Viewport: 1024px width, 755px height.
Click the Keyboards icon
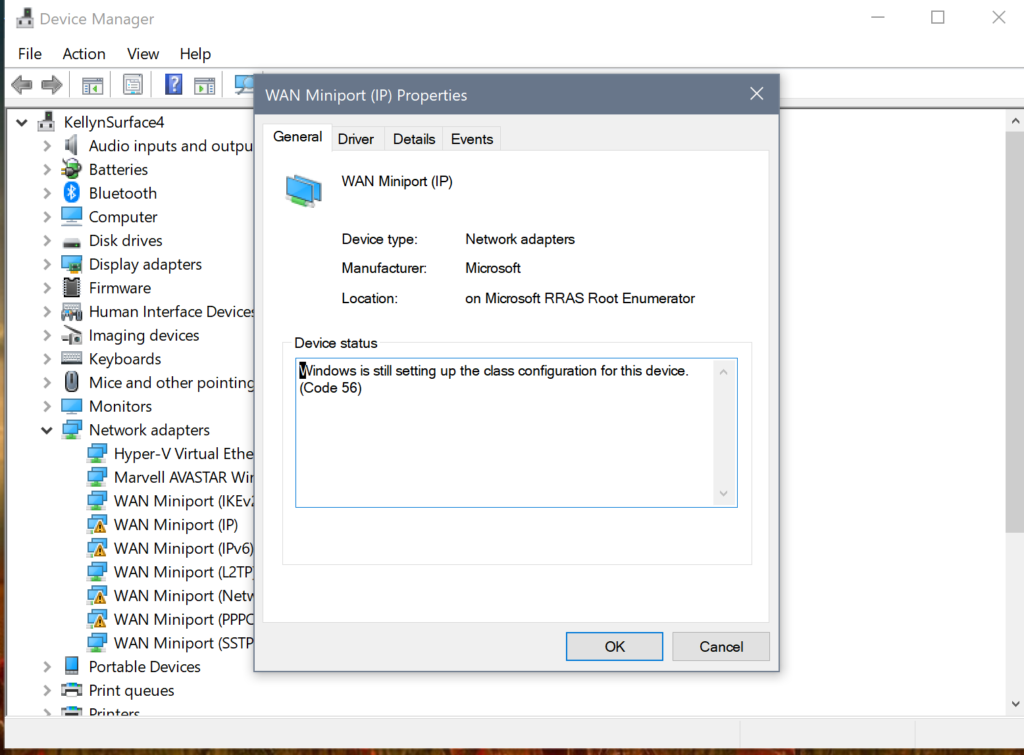71,358
